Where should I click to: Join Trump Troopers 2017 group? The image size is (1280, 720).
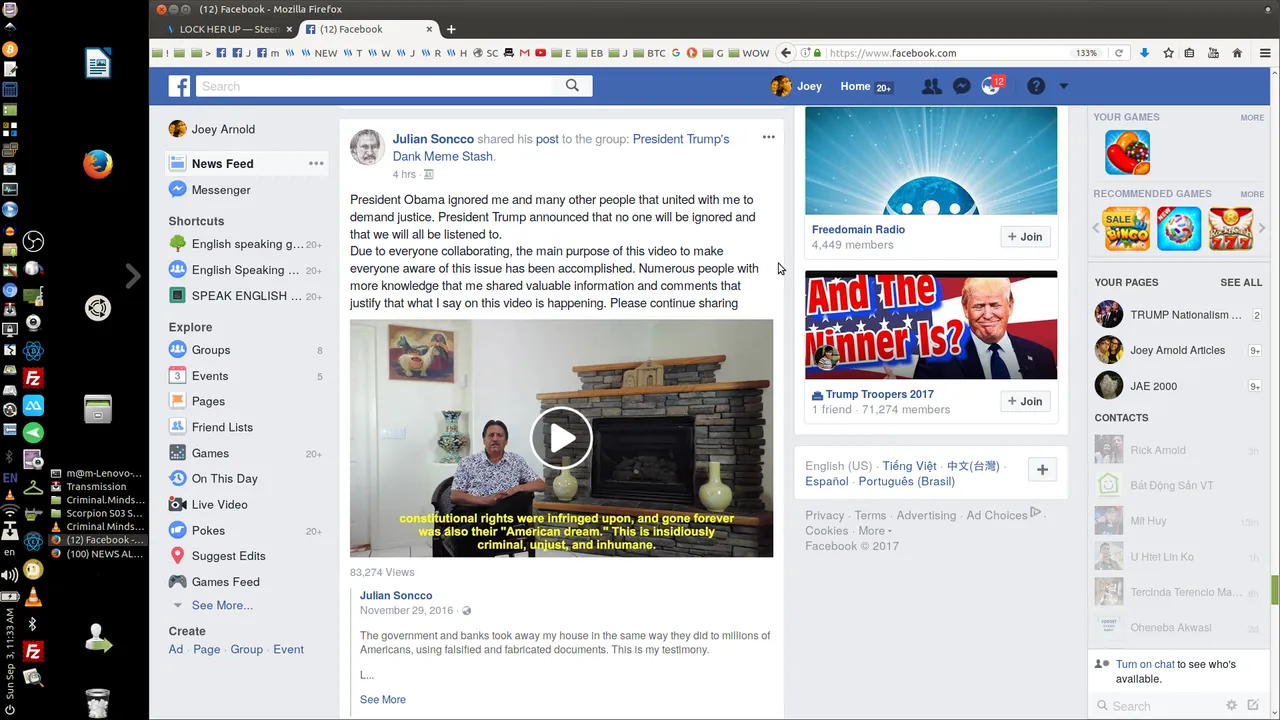pos(1025,401)
